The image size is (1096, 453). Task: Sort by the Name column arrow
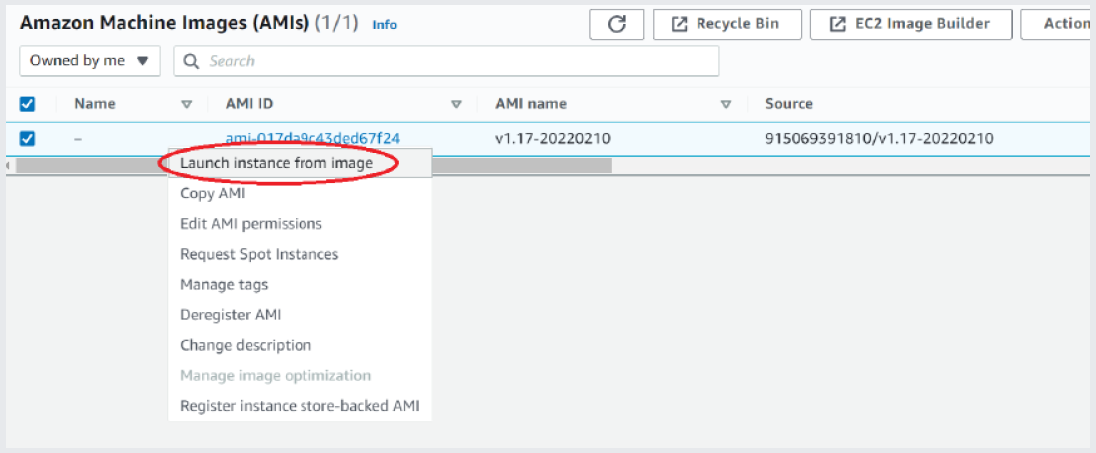[186, 104]
